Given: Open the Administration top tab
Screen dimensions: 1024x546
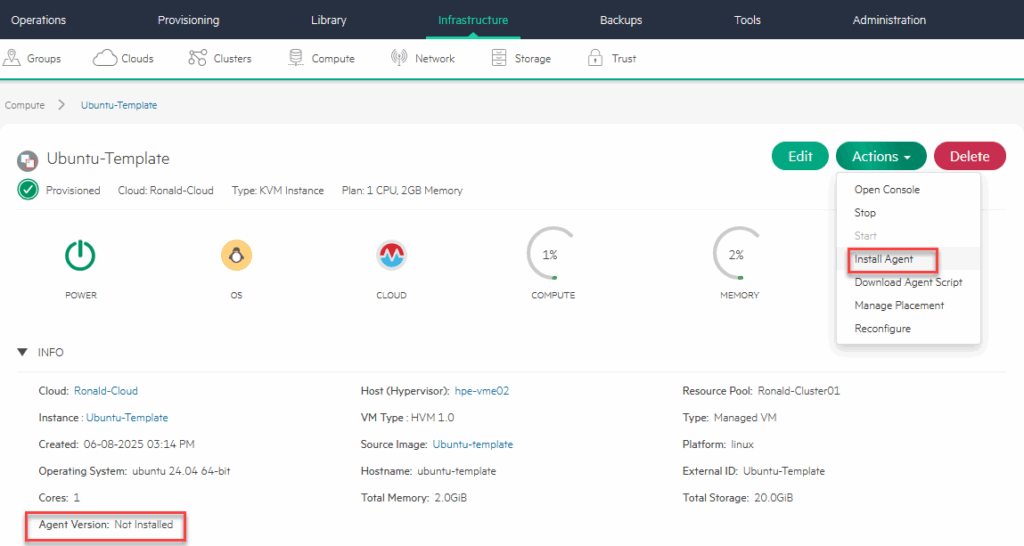Looking at the screenshot, I should click(x=889, y=20).
